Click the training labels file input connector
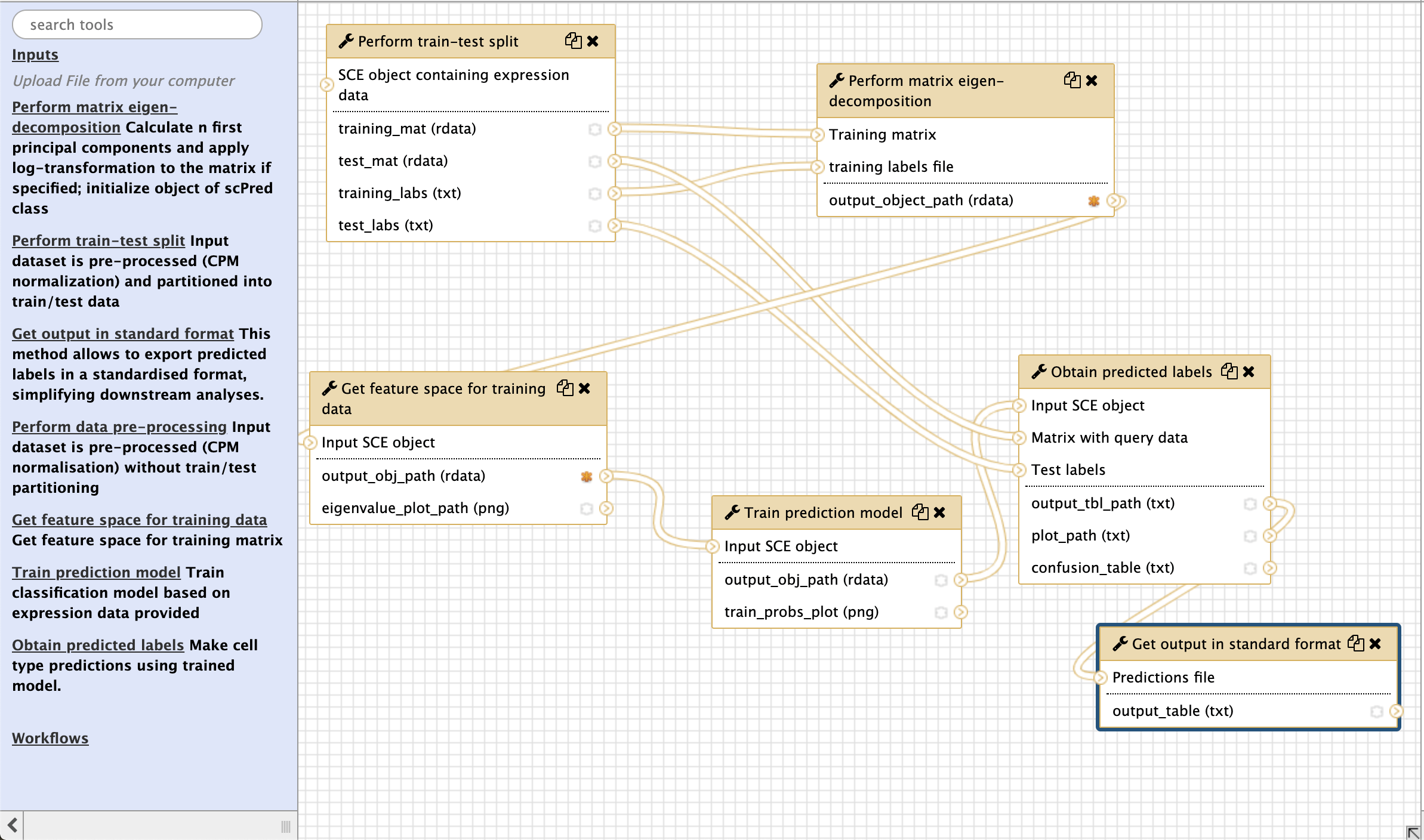Viewport: 1424px width, 840px height. click(x=818, y=167)
